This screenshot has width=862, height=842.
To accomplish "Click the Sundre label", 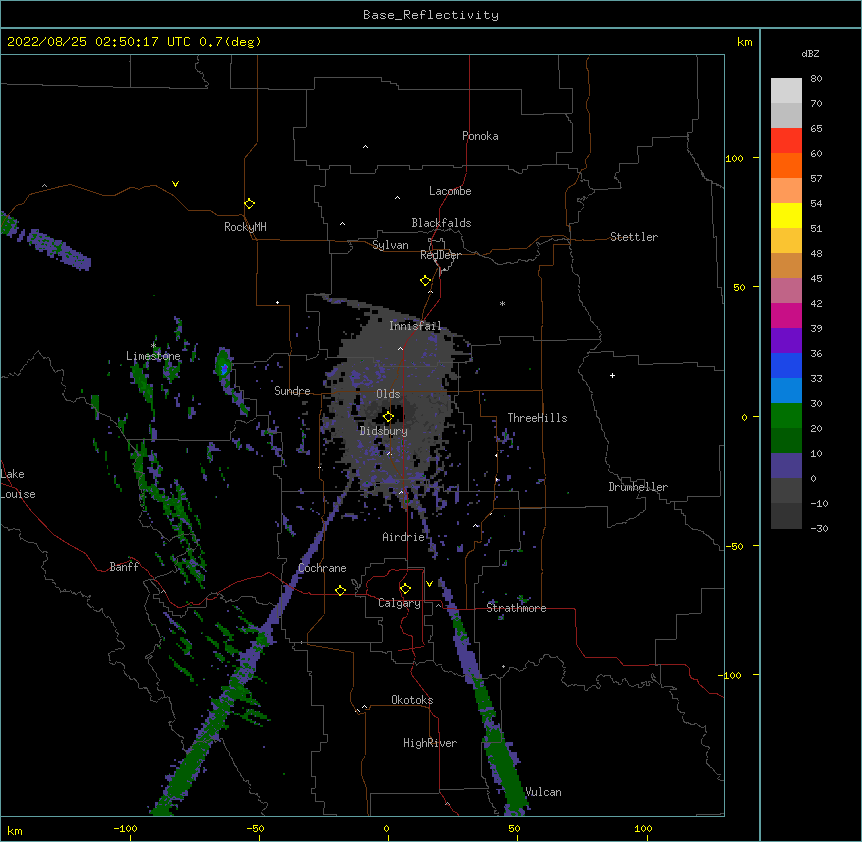I will [292, 391].
